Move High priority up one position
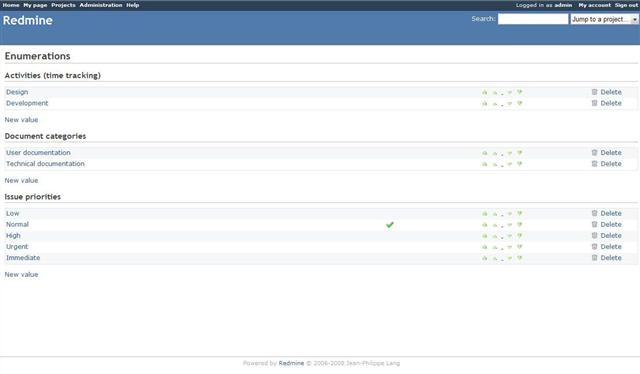 pos(495,236)
